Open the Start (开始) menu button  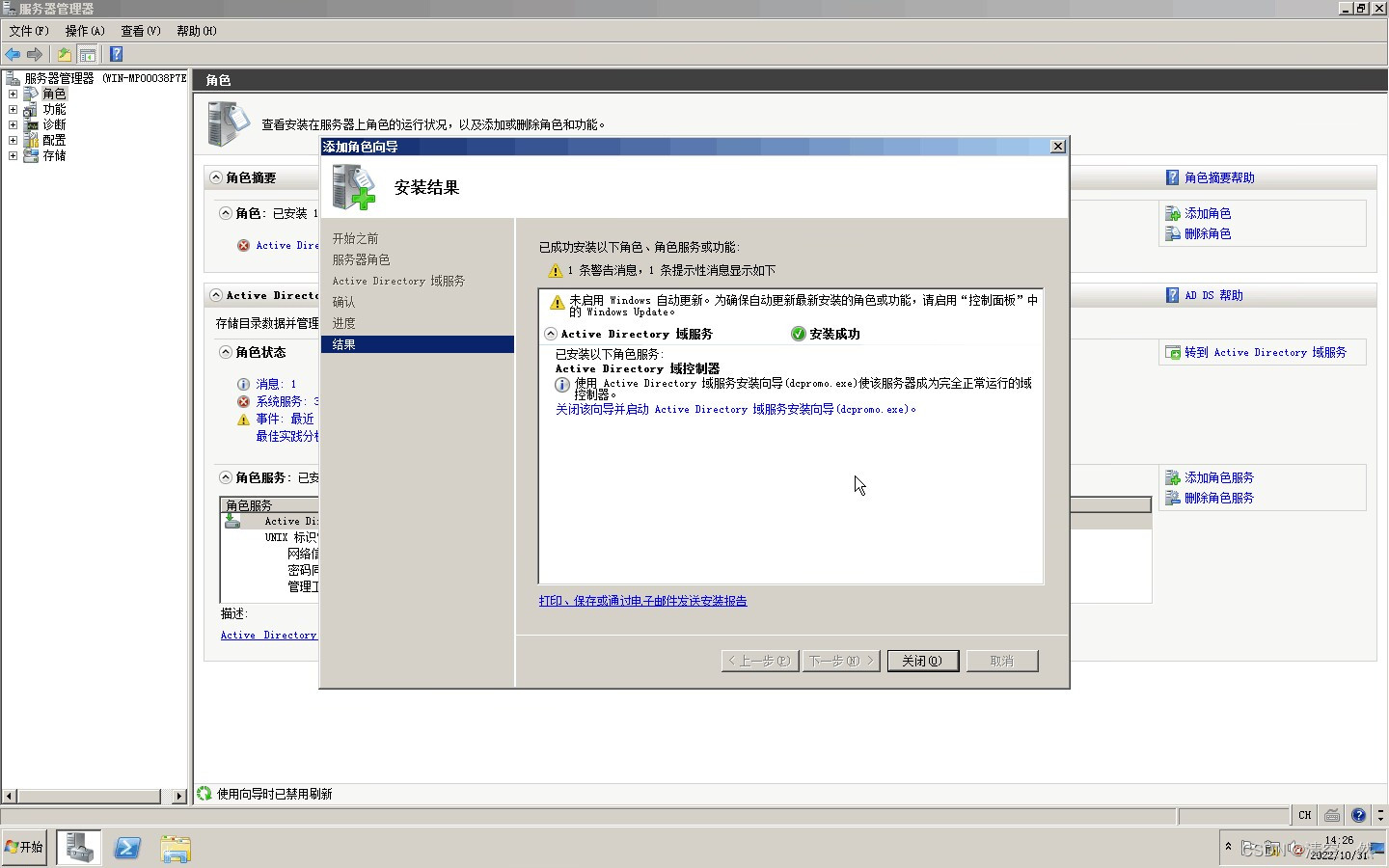(24, 847)
